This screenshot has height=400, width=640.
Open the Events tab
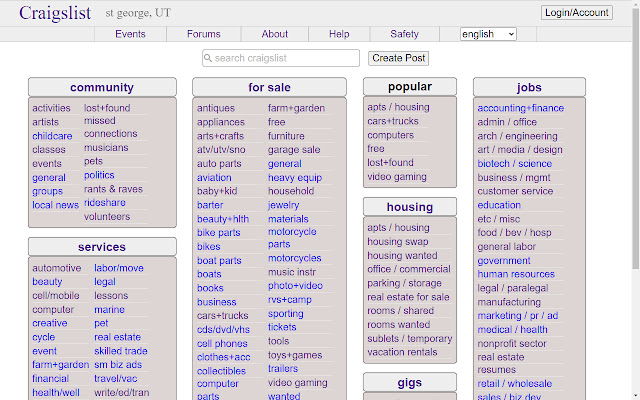(x=130, y=34)
